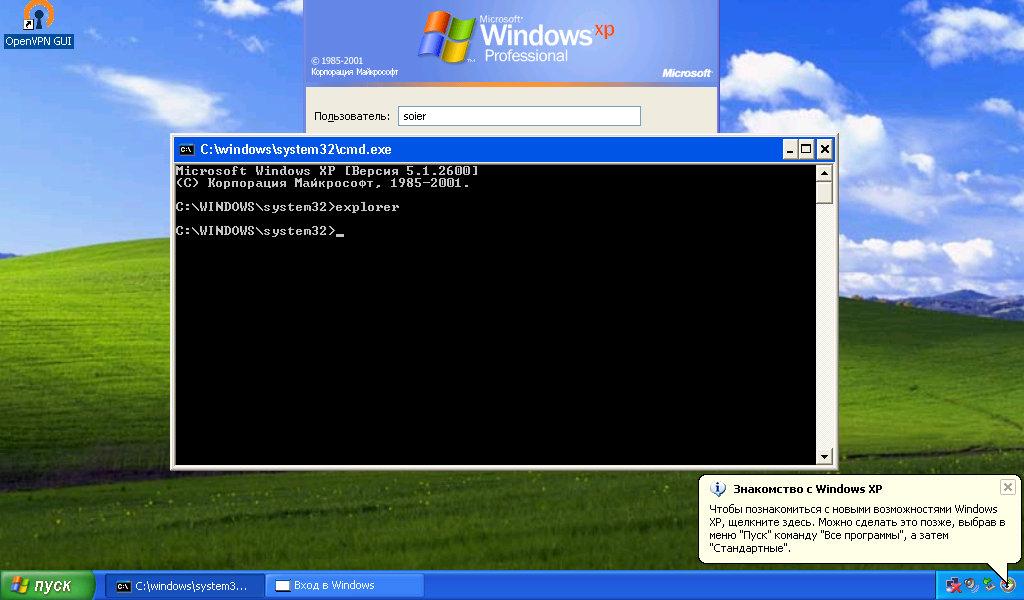Close the cmd.exe command prompt window

[x=825, y=150]
